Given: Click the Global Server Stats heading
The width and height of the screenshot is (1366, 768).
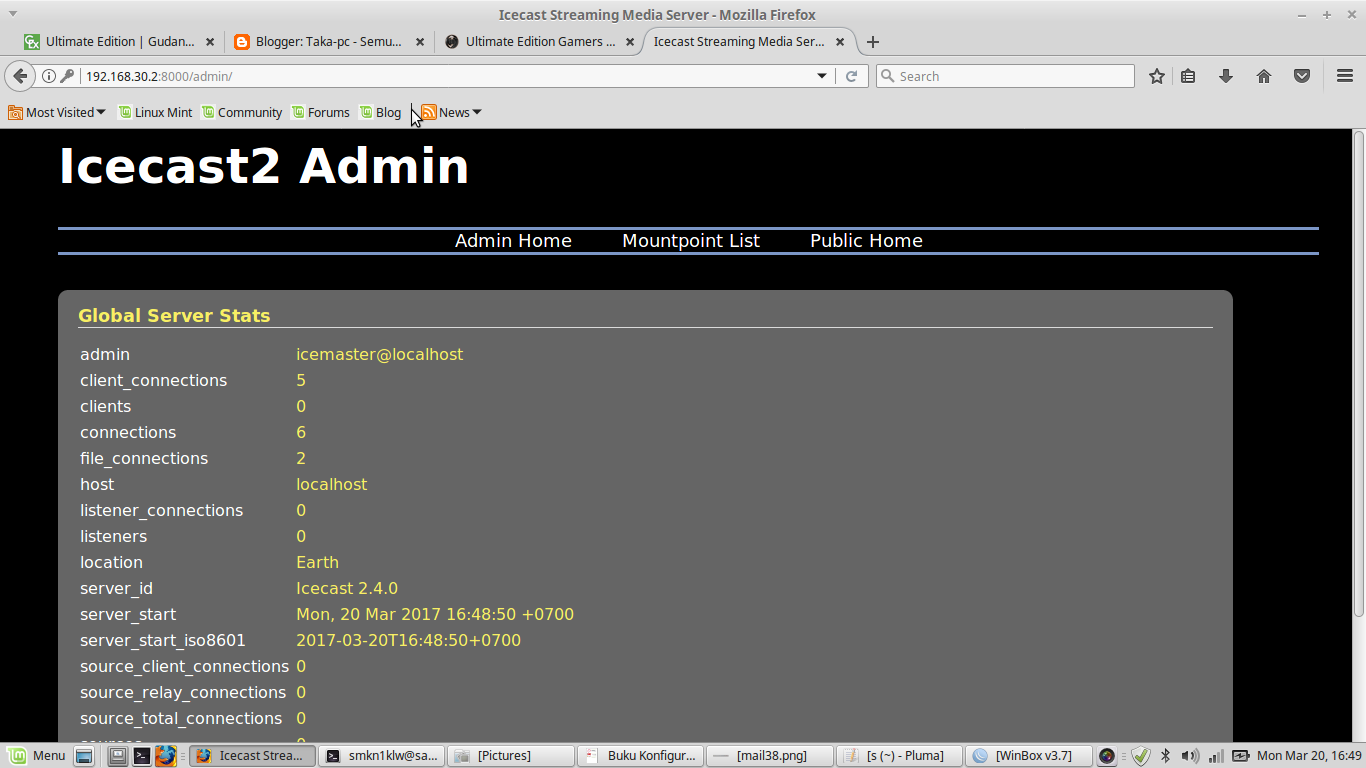Looking at the screenshot, I should [x=174, y=316].
